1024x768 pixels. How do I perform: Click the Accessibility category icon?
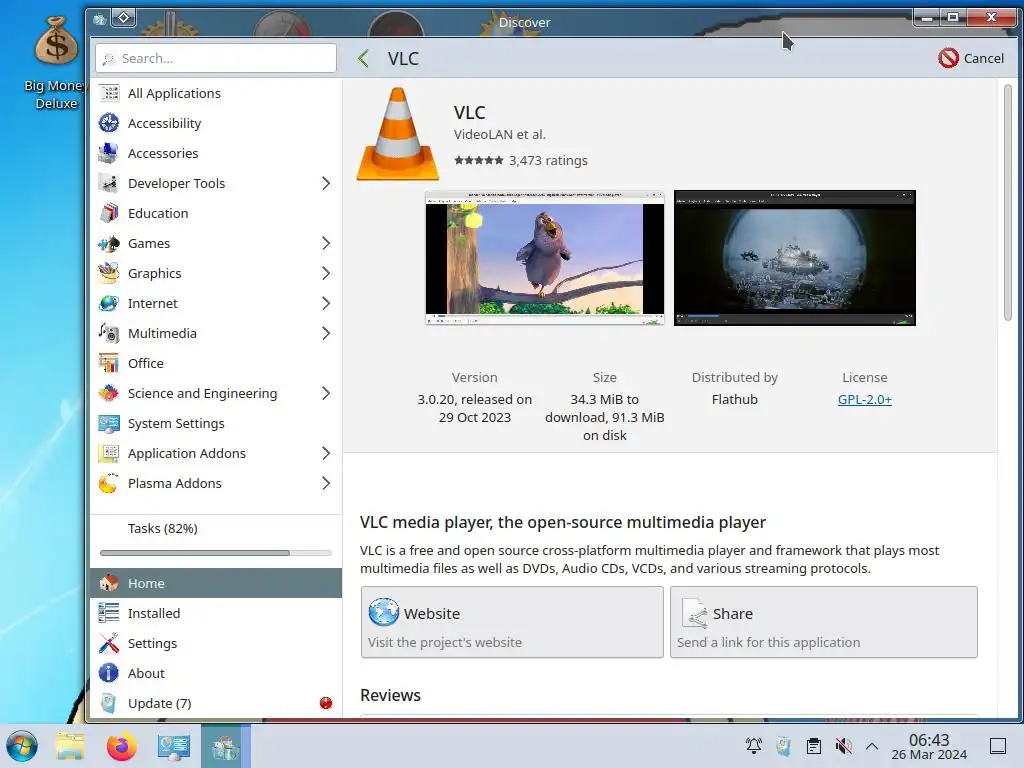[x=109, y=123]
